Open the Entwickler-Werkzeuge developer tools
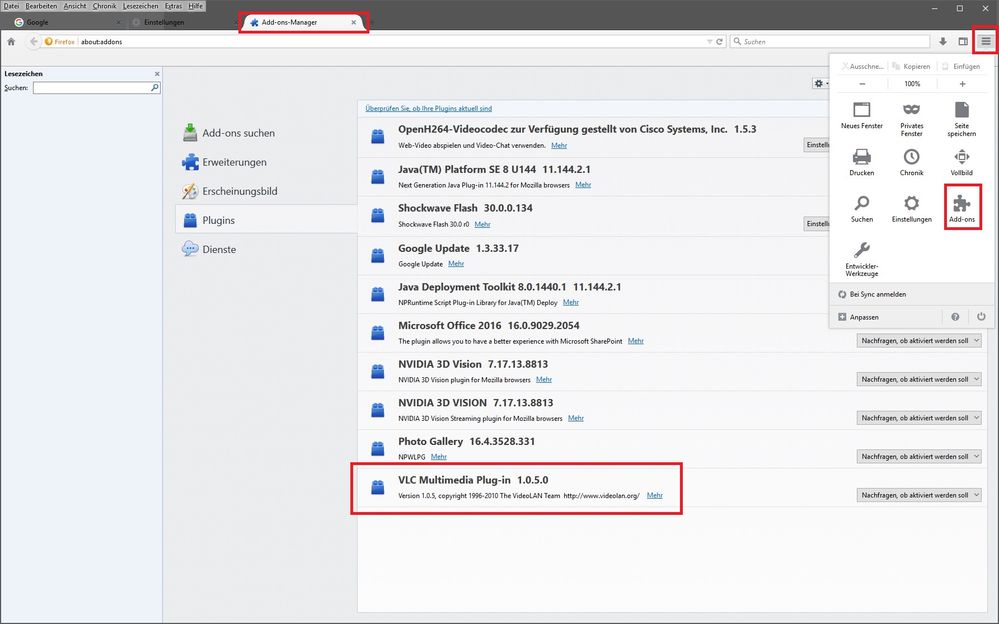999x624 pixels. coord(861,258)
